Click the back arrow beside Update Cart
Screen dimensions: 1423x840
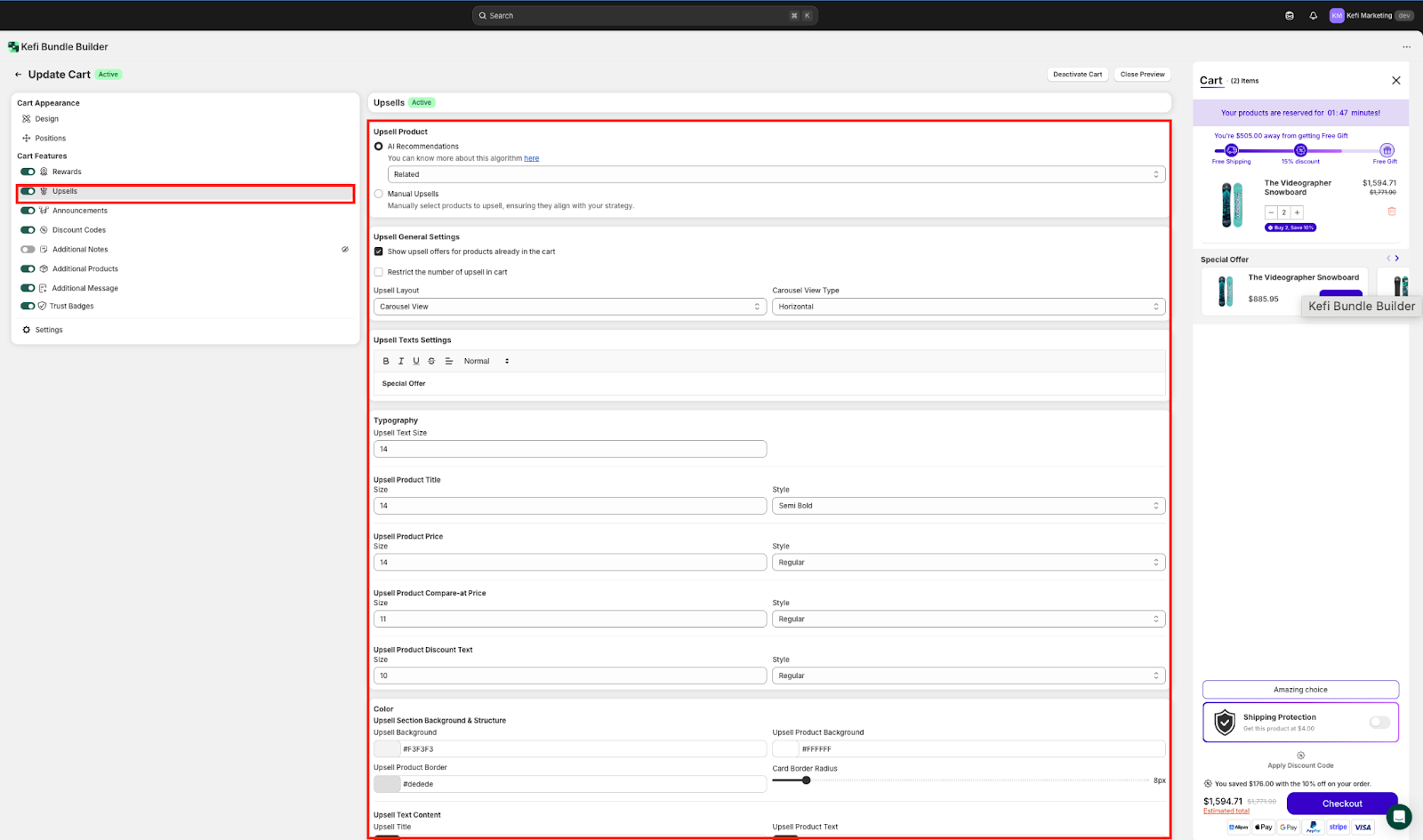tap(18, 75)
